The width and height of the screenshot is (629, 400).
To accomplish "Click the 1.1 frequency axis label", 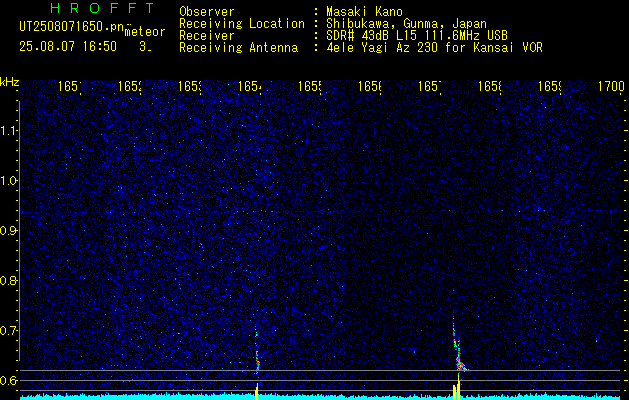I will [x=8, y=130].
